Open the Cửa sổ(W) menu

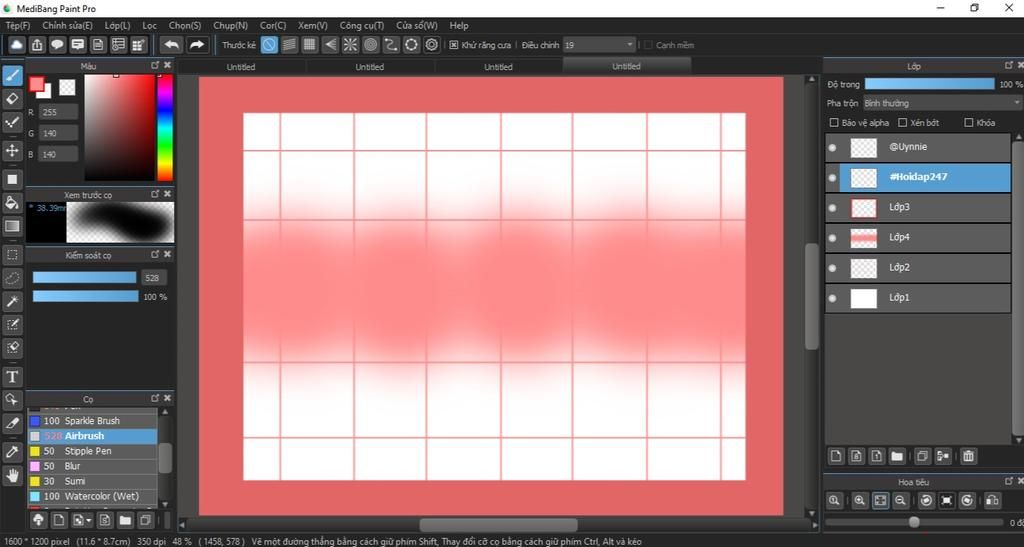[x=417, y=25]
